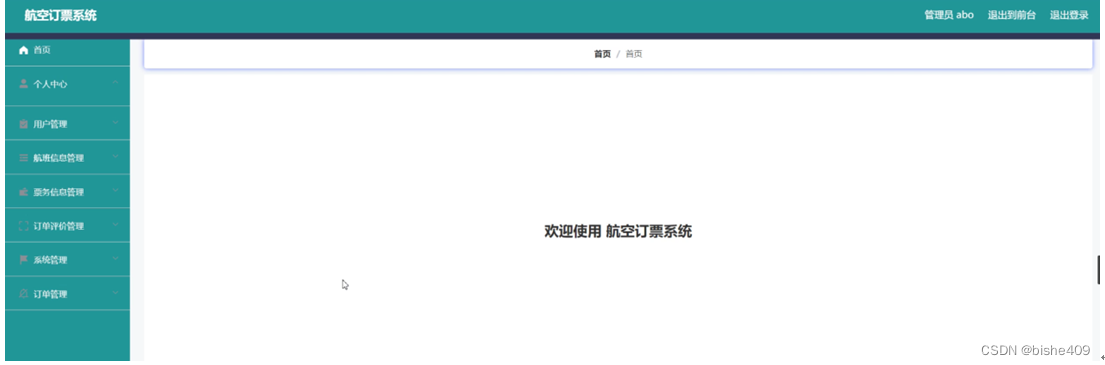The image size is (1105, 365).
Task: Open the 首页 sidebar menu item
Action: click(68, 50)
